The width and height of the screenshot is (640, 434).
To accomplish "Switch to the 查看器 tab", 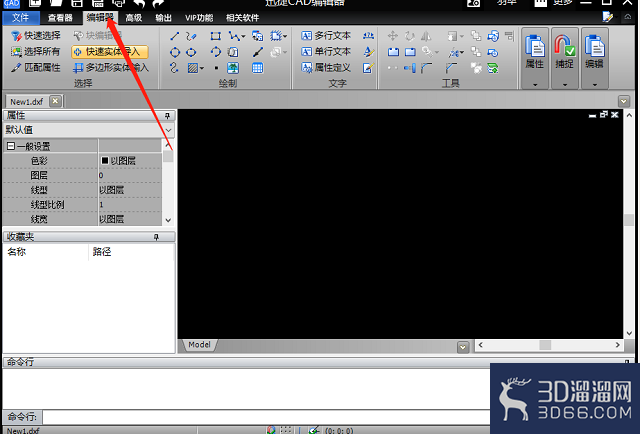I will [x=60, y=18].
